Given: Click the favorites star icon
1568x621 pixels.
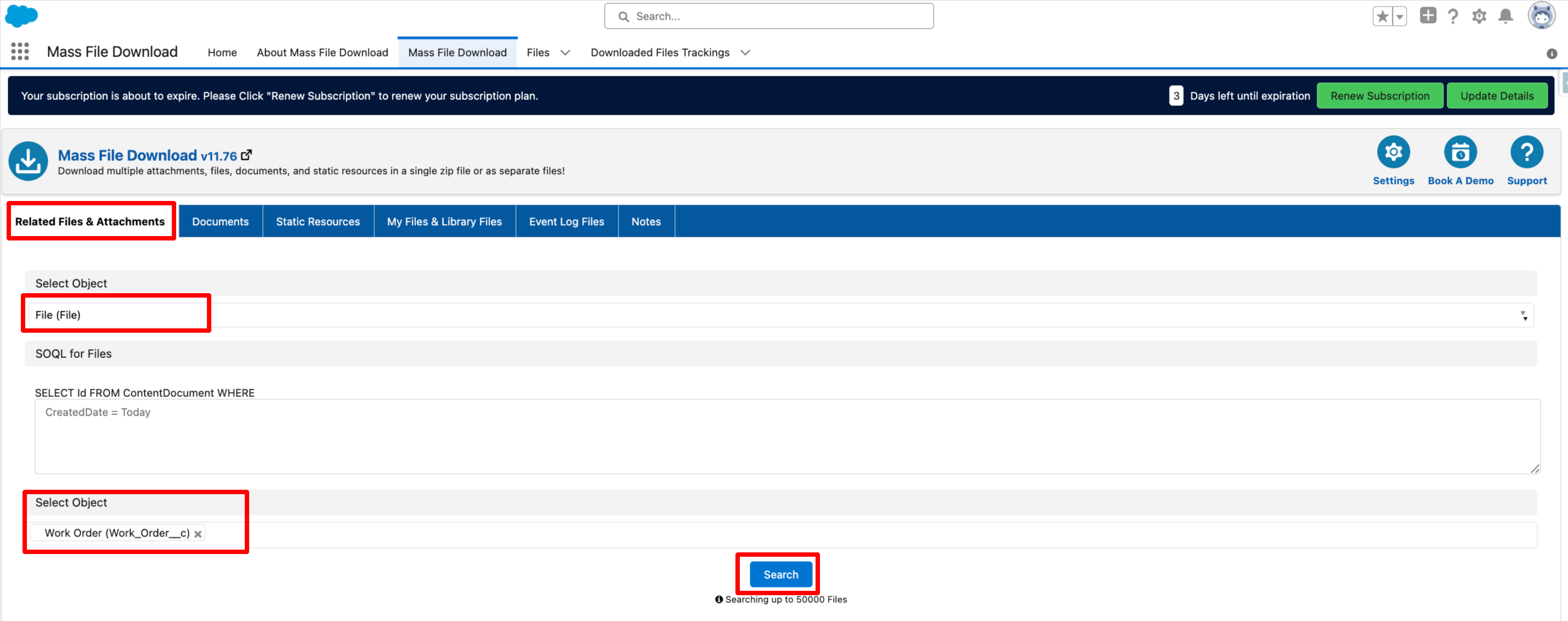Looking at the screenshot, I should click(1382, 16).
